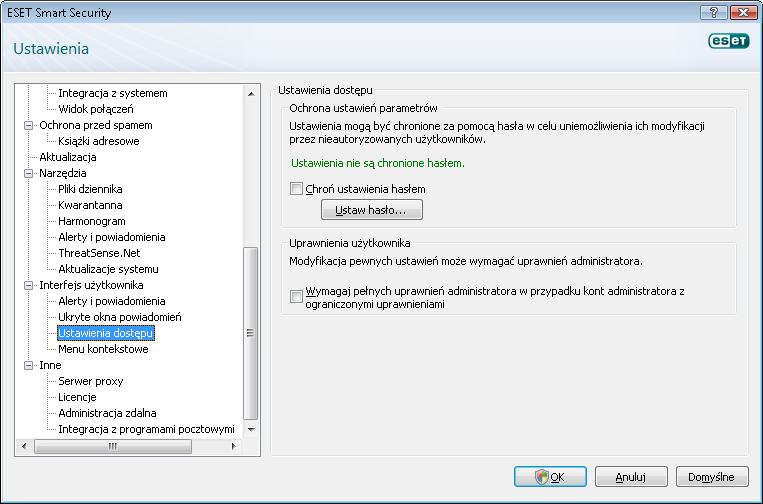Click tree horizontal scrollbar left arrow
763x504 pixels.
[x=24, y=446]
